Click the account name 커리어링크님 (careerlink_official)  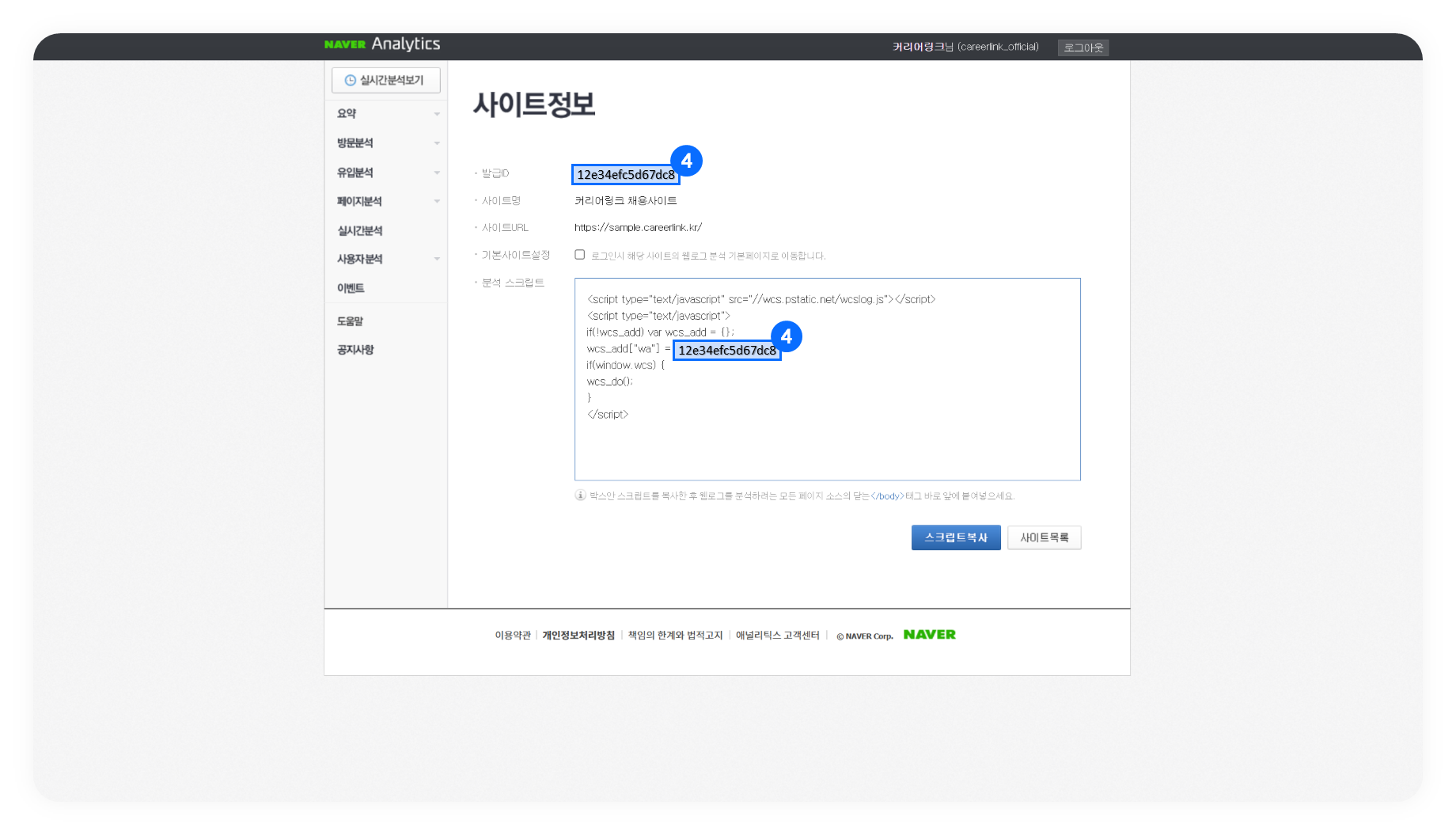click(965, 47)
